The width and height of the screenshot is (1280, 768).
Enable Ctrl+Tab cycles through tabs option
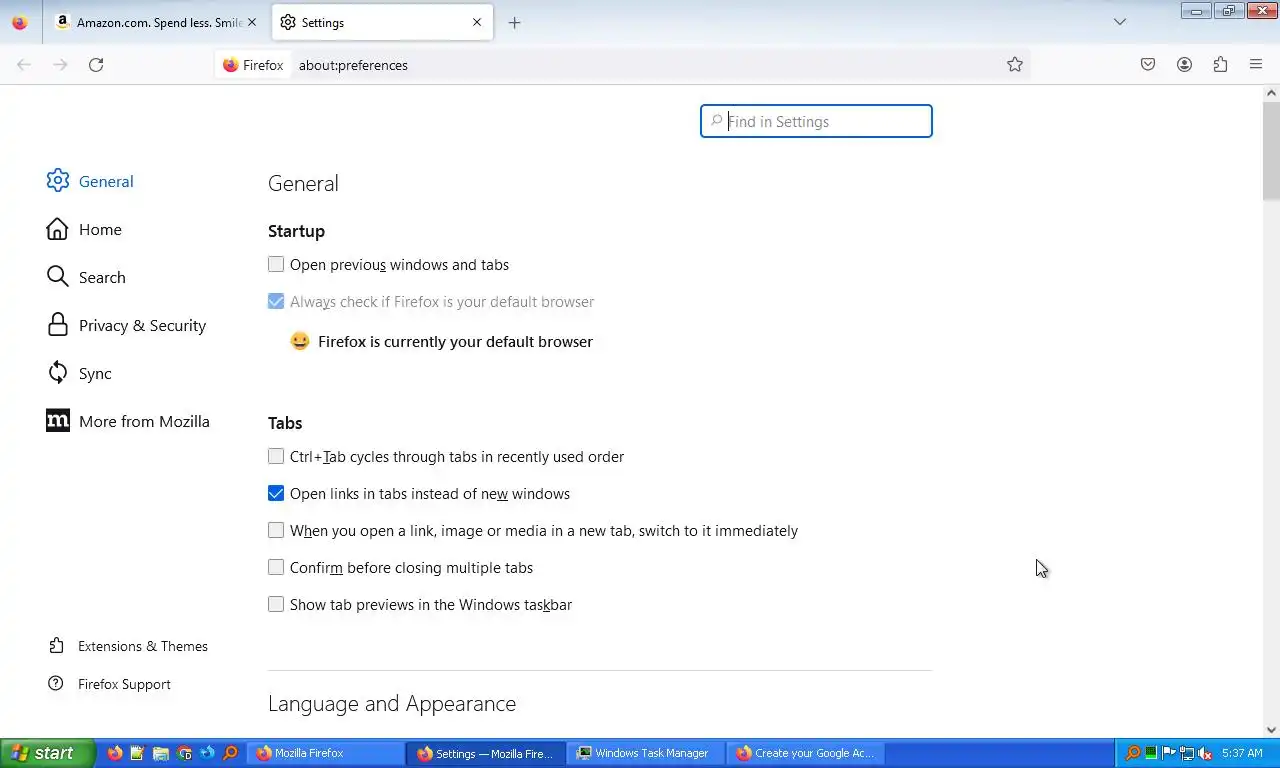click(x=276, y=456)
